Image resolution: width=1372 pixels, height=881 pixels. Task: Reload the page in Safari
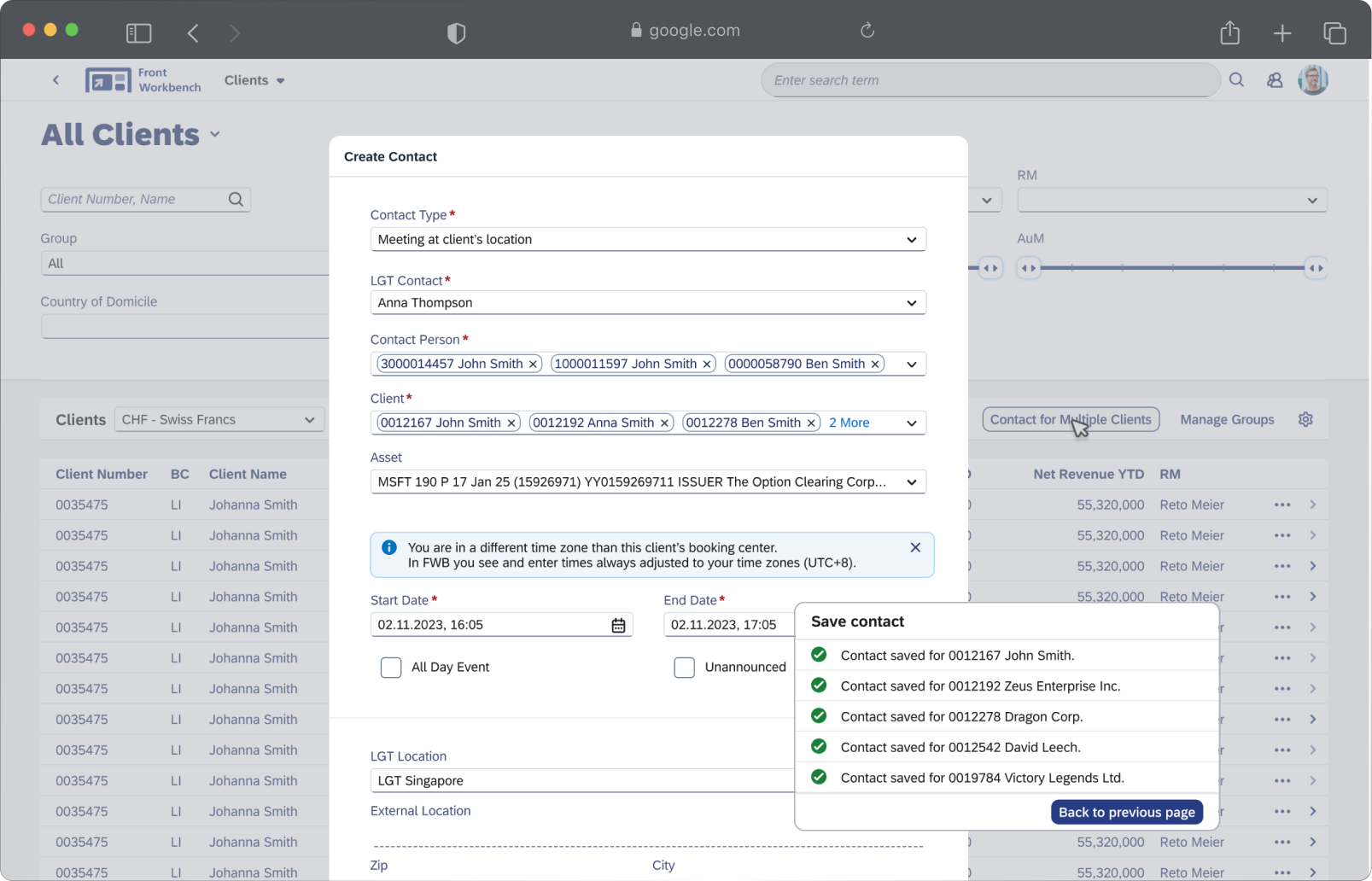tap(867, 31)
